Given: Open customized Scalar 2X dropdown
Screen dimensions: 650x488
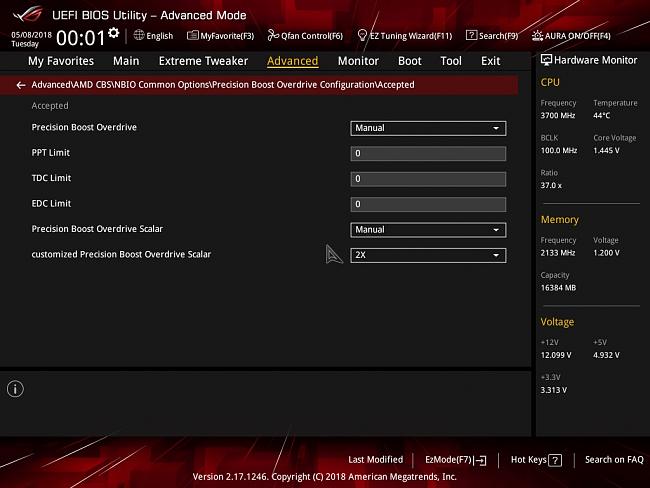Looking at the screenshot, I should pyautogui.click(x=428, y=255).
